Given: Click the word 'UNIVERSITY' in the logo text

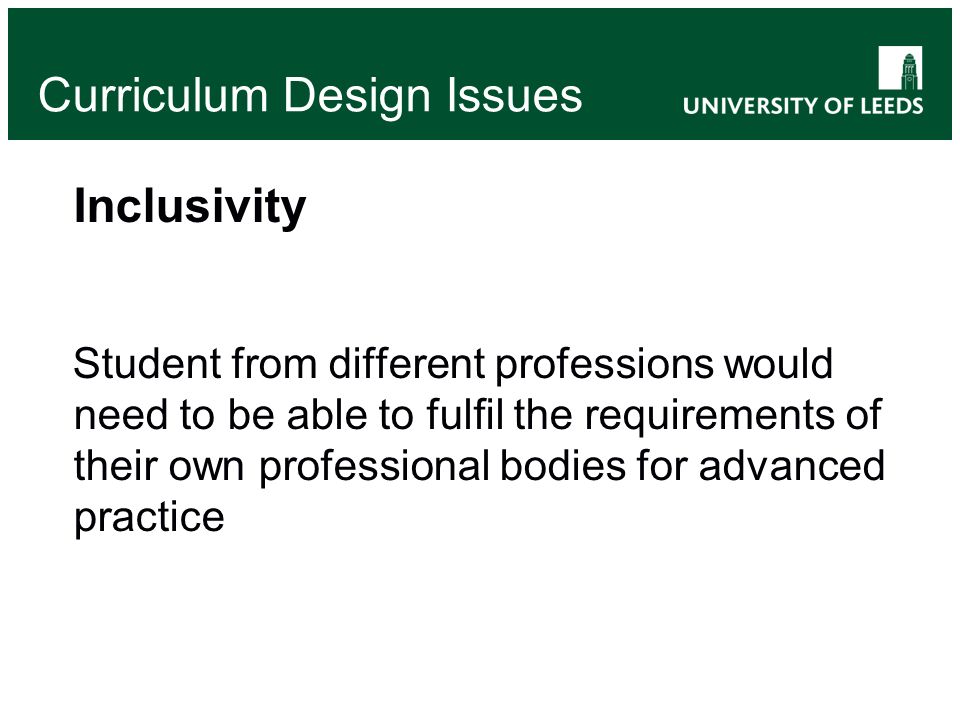Looking at the screenshot, I should [x=750, y=106].
